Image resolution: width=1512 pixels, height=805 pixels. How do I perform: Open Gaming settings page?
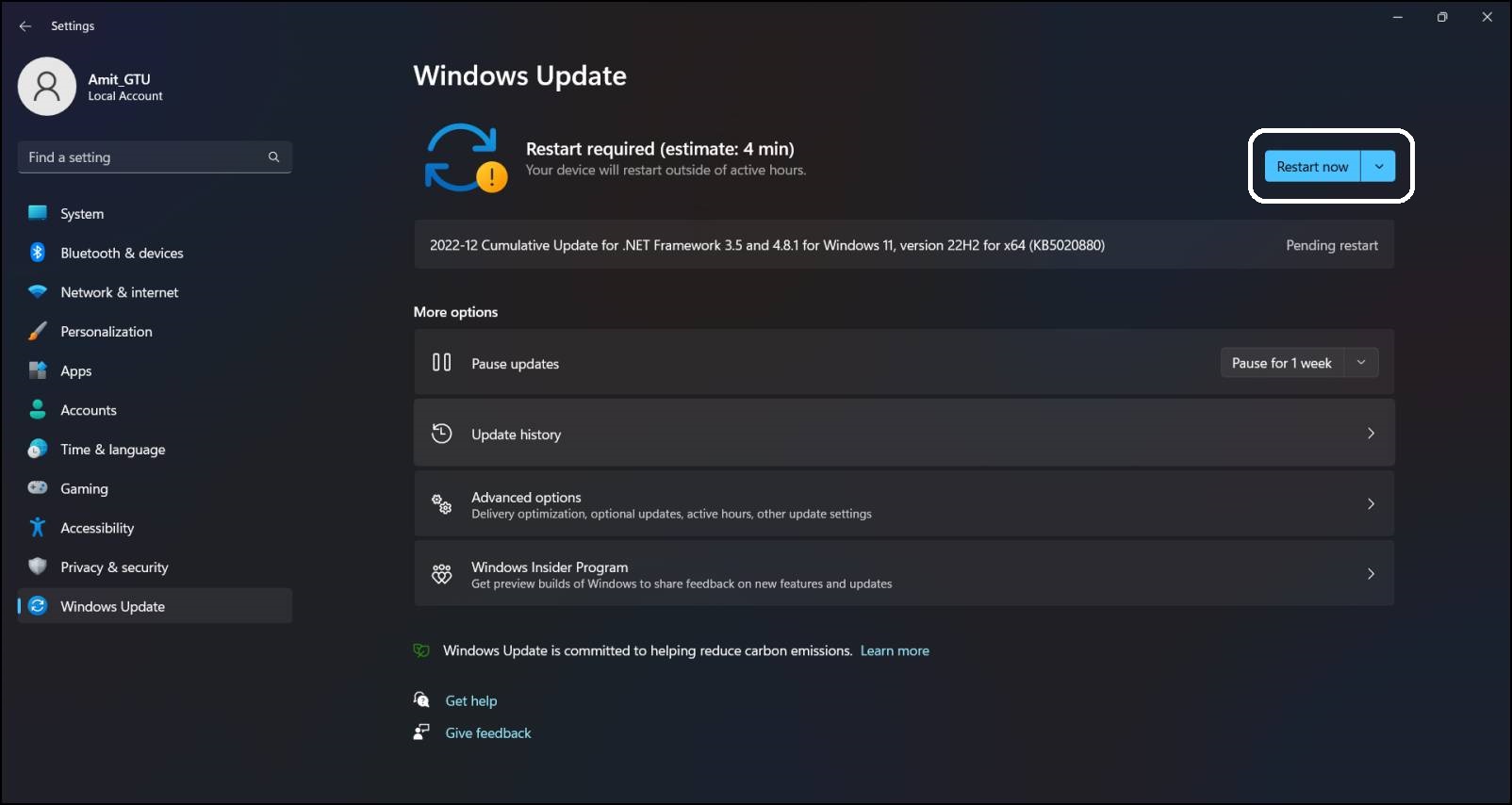155,488
